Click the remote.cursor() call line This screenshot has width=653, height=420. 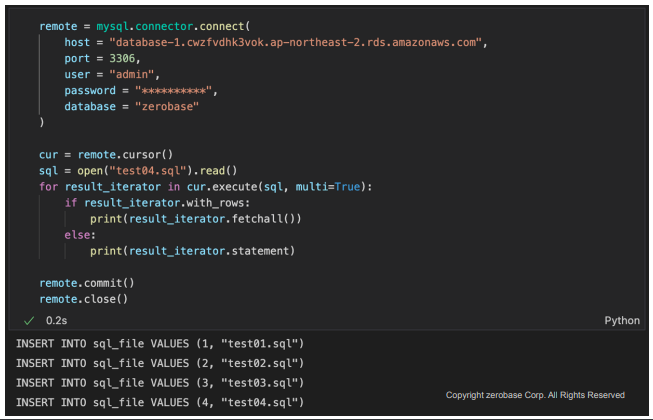click(x=106, y=155)
